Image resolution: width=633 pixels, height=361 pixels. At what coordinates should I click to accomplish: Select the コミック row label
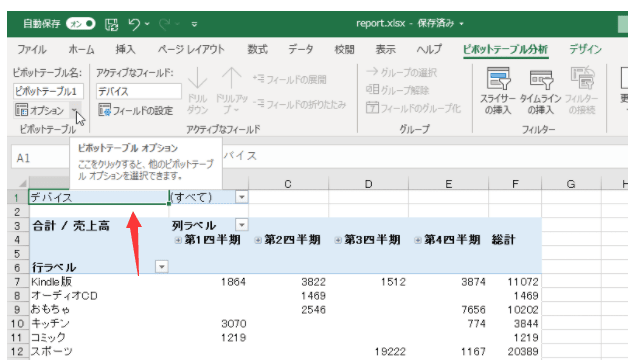(x=48, y=337)
